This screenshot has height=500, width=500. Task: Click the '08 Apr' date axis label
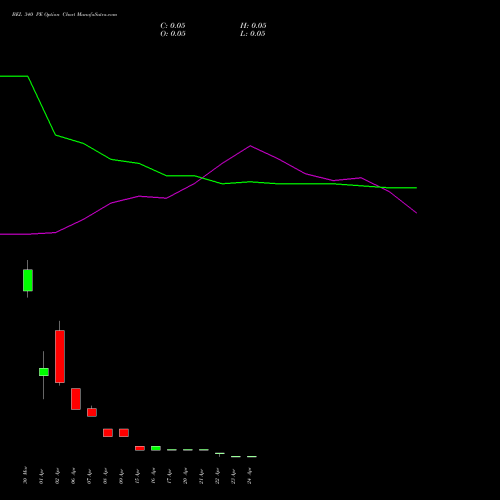point(105,476)
